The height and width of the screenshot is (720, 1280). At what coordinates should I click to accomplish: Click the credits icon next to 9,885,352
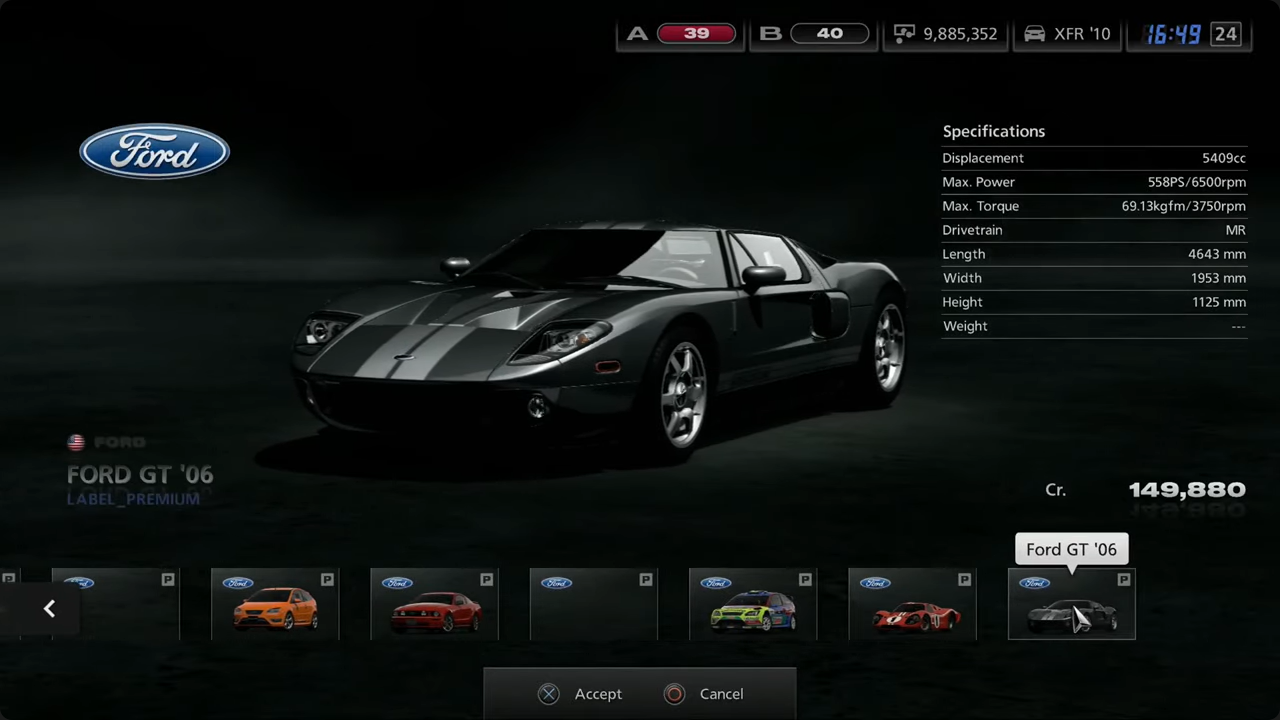pyautogui.click(x=904, y=34)
